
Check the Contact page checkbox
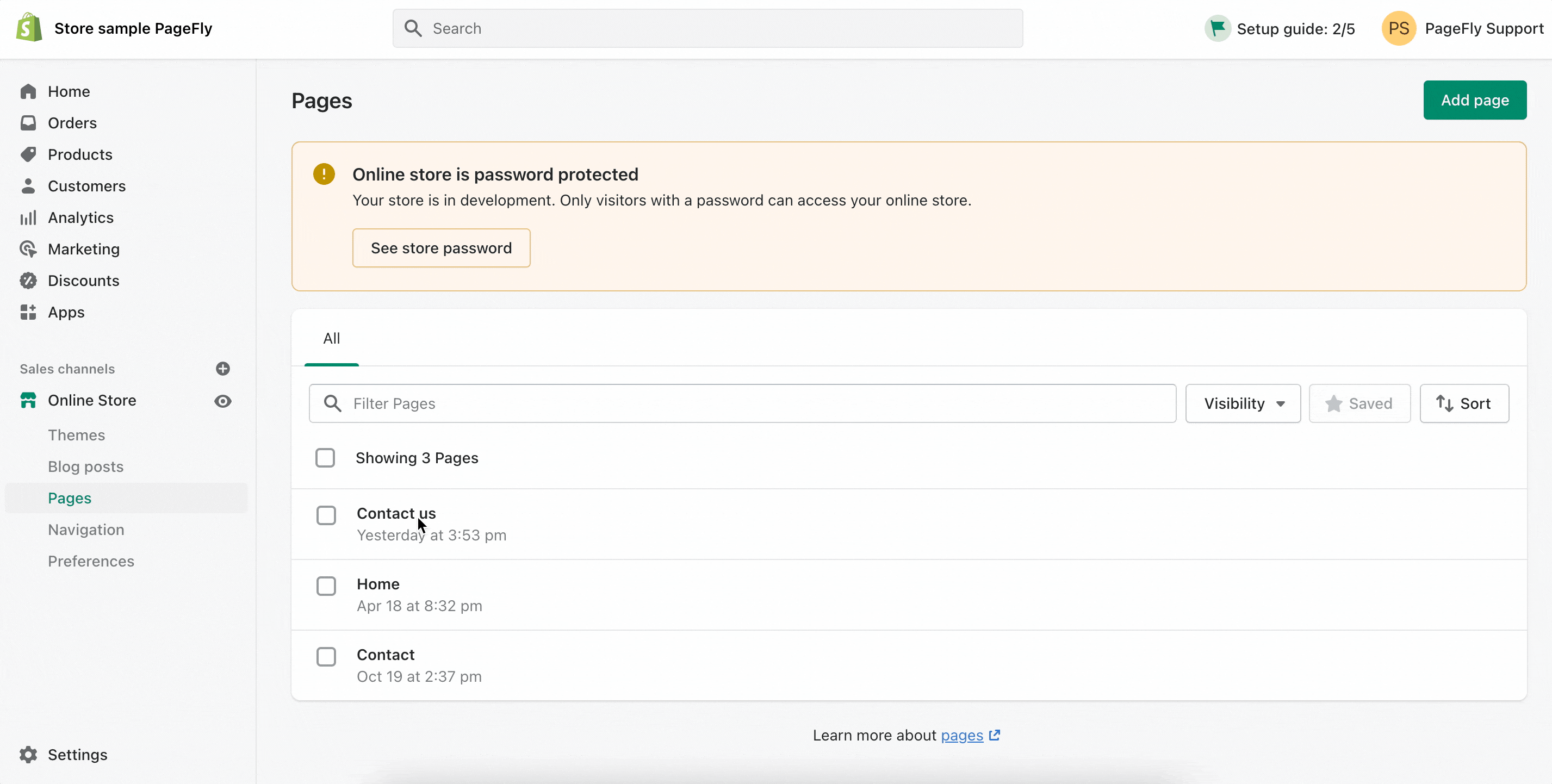tap(326, 656)
